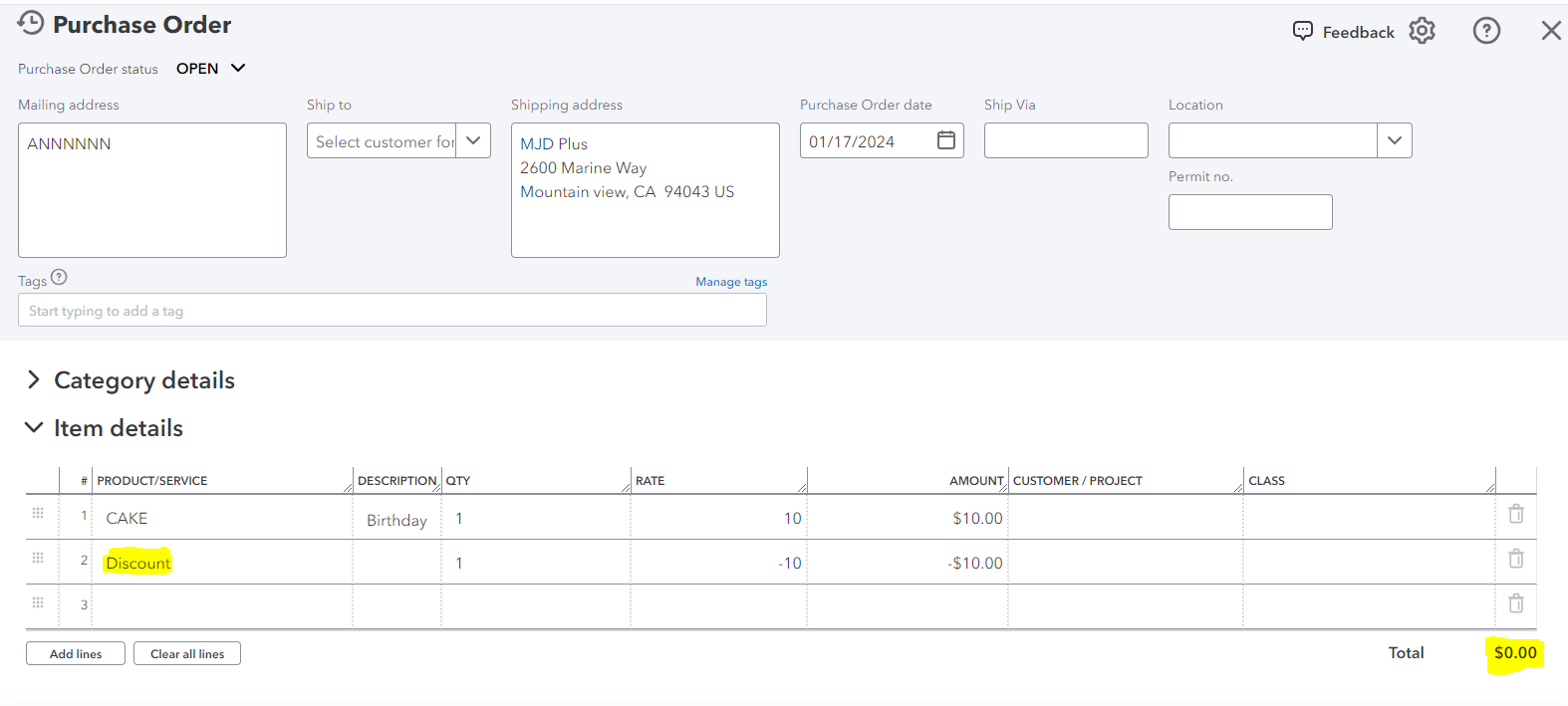
Task: Open the Manage tags link
Action: coord(731,282)
